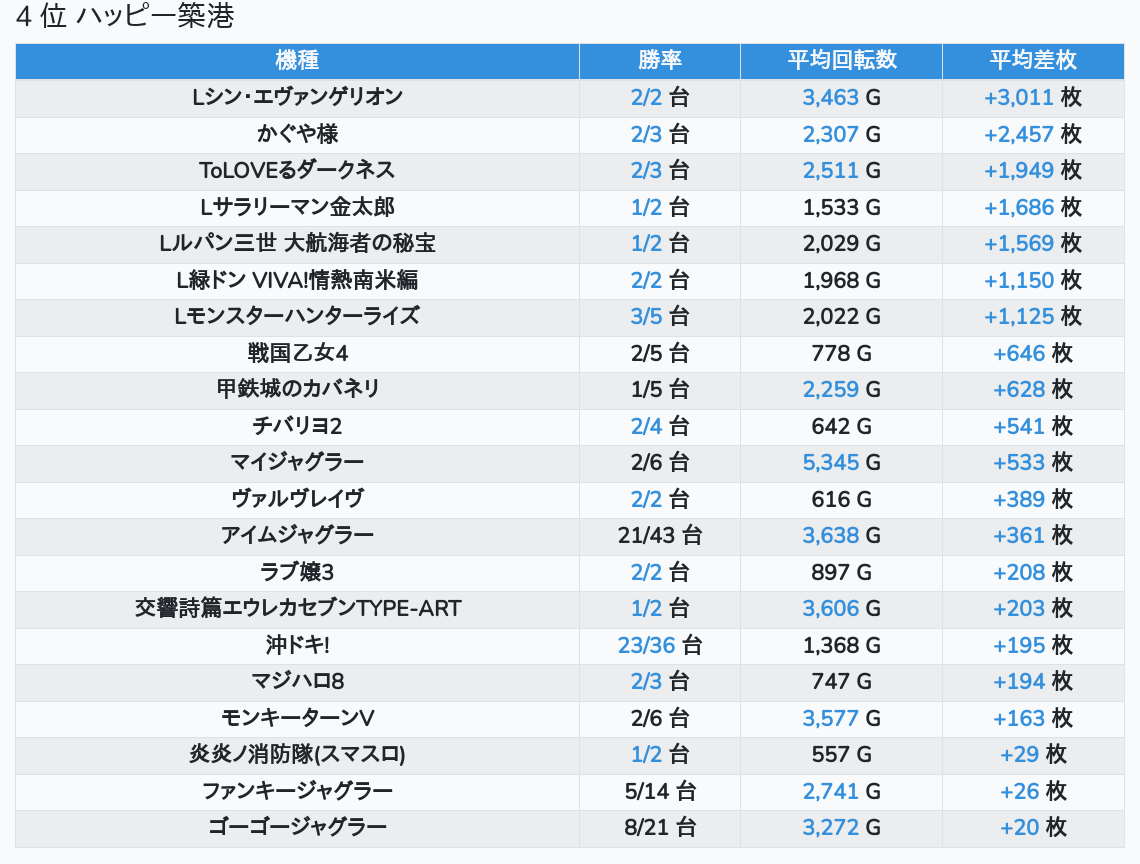Click average difference +2,457 枚
1140x864 pixels.
(x=1033, y=134)
